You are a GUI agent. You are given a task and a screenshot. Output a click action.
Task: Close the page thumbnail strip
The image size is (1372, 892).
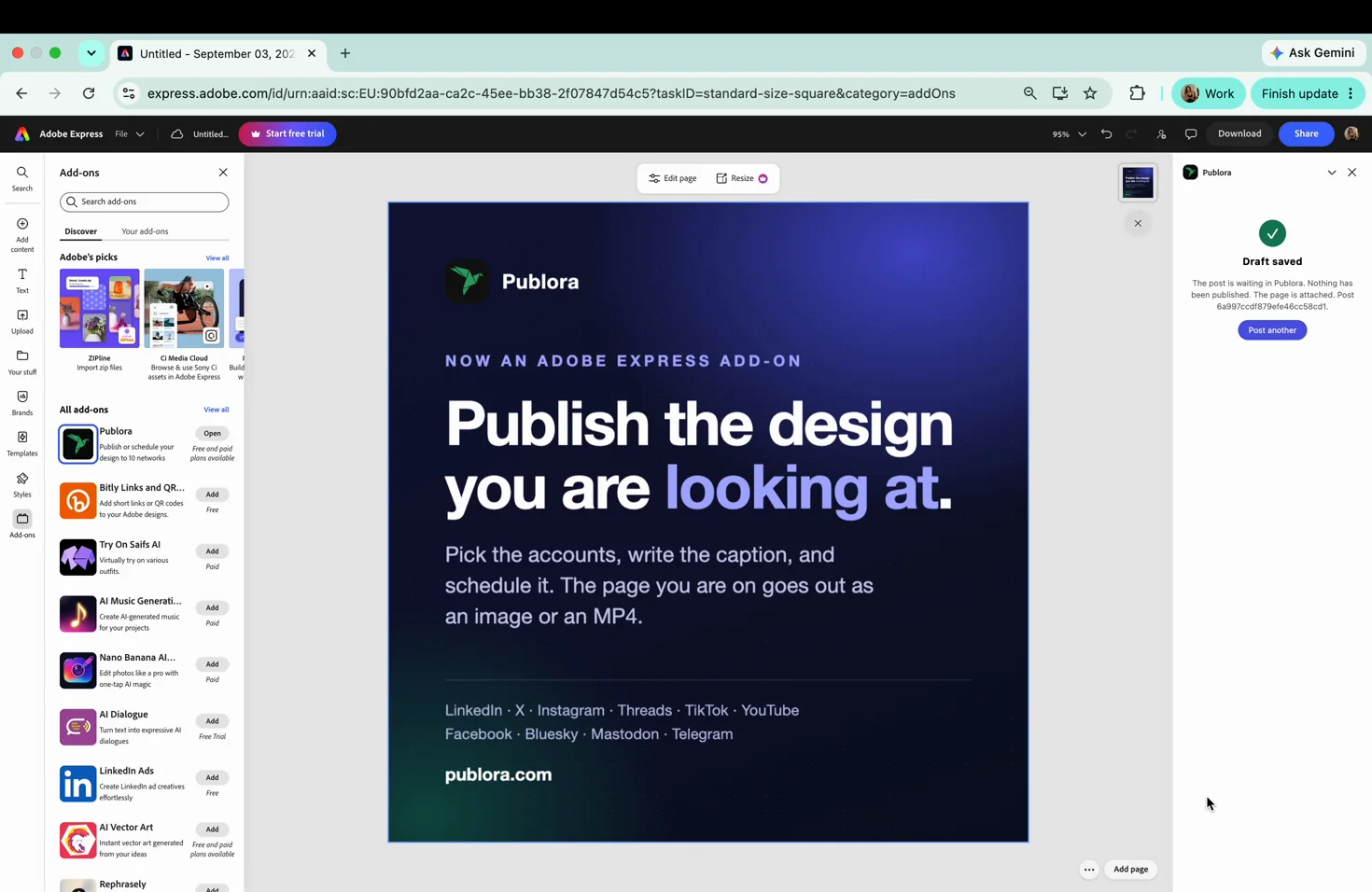(1138, 224)
